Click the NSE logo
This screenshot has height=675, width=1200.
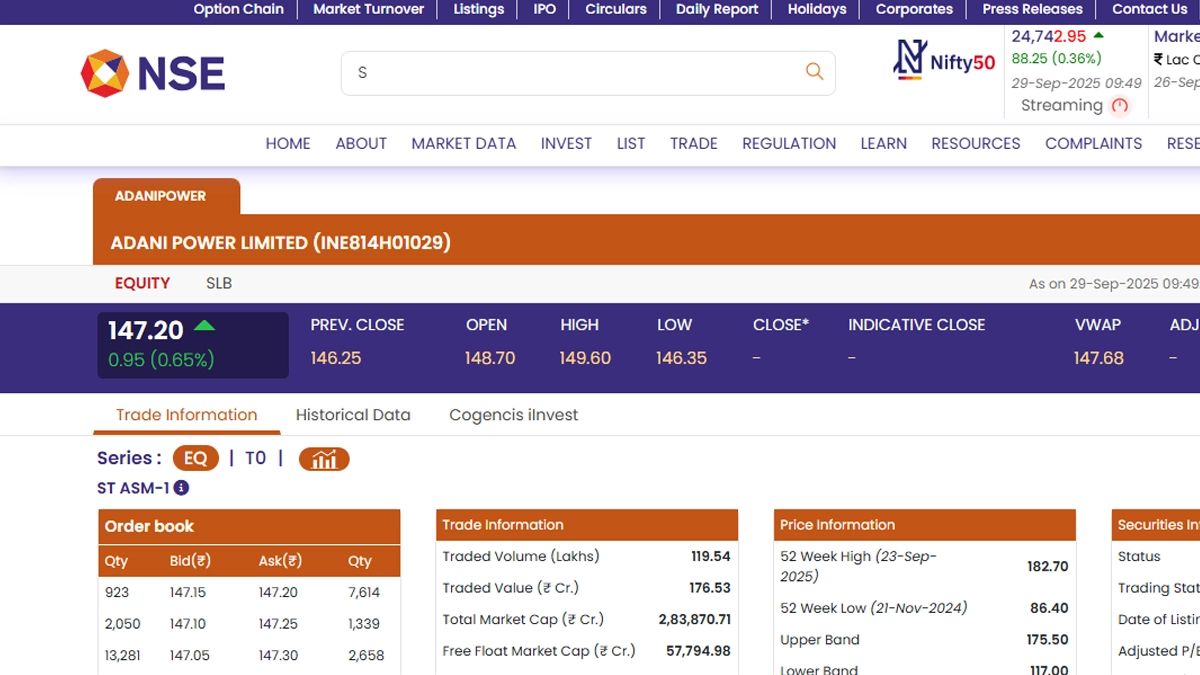(153, 74)
